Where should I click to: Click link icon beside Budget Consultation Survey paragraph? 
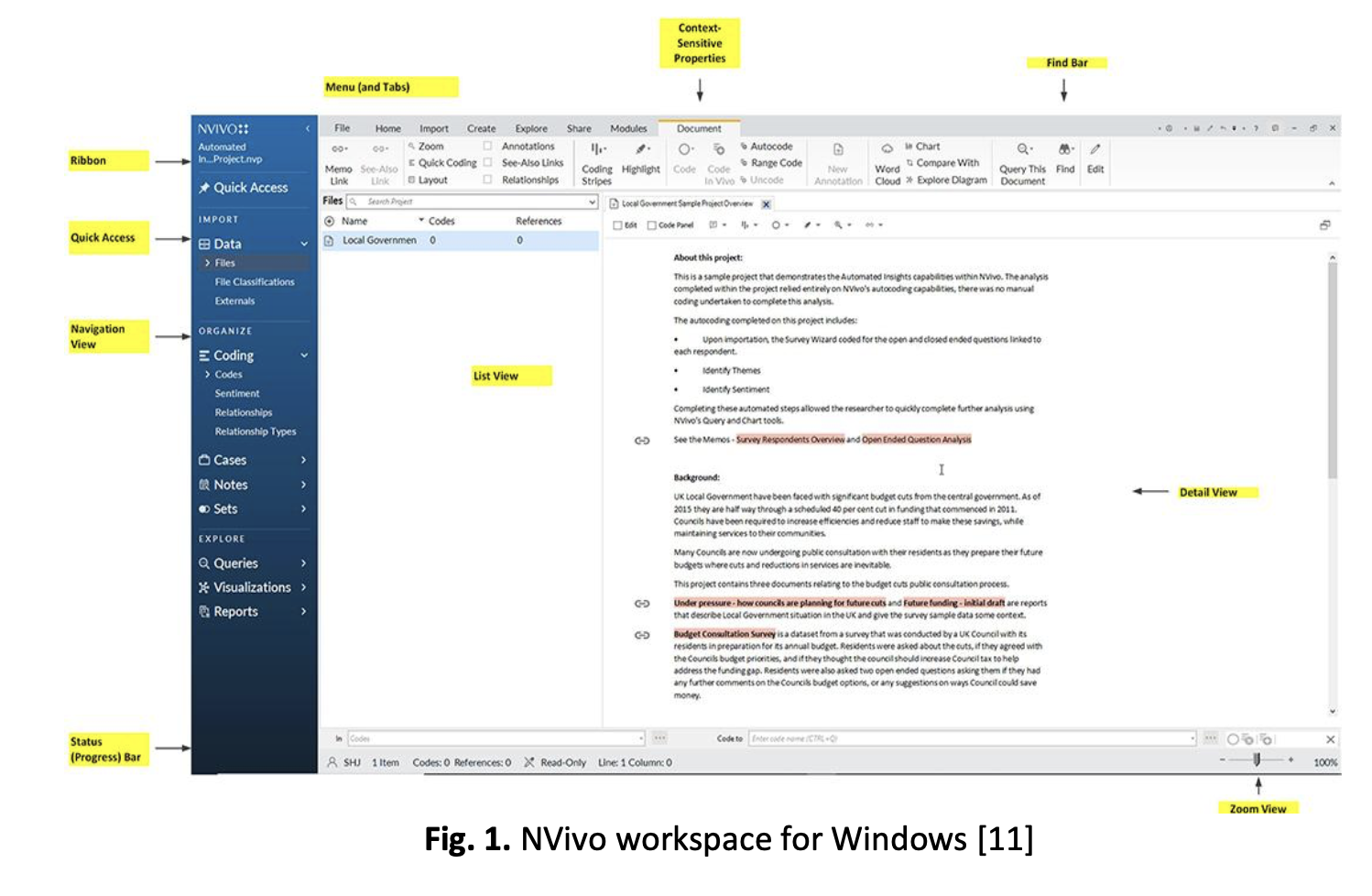[642, 635]
